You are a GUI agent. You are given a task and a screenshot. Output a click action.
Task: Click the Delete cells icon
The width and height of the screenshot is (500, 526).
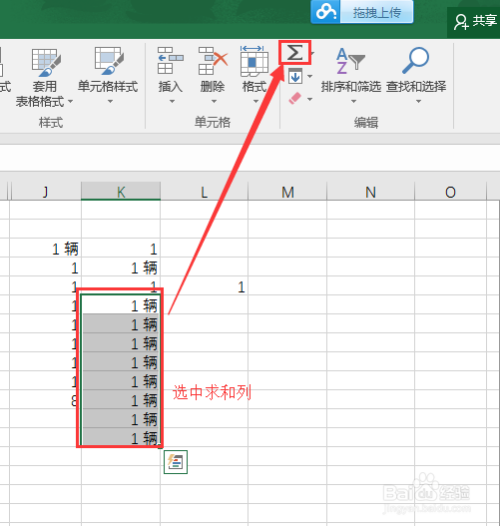tap(213, 61)
